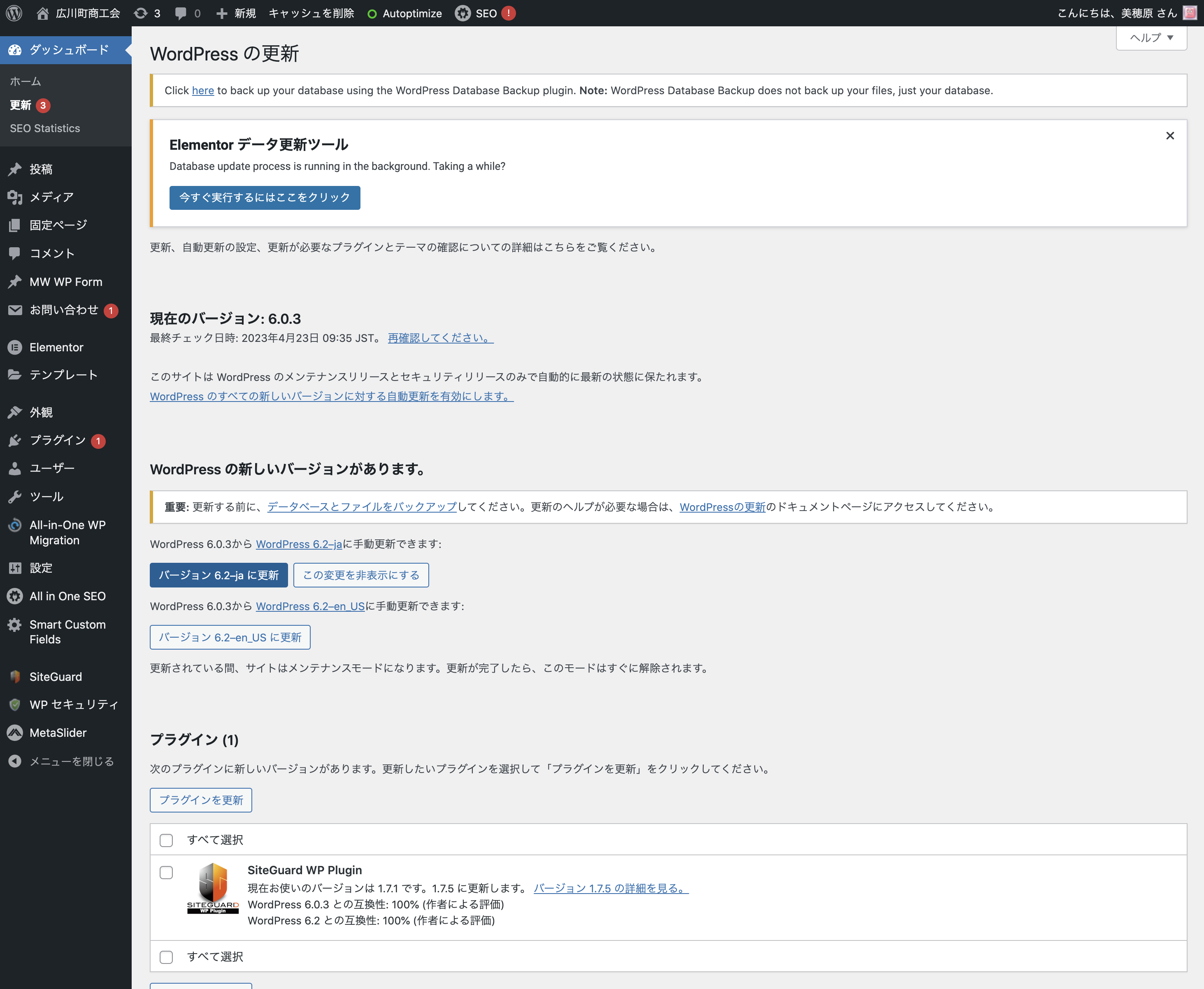Click the プラグインを更新 button
The height and width of the screenshot is (989, 1204).
201,800
